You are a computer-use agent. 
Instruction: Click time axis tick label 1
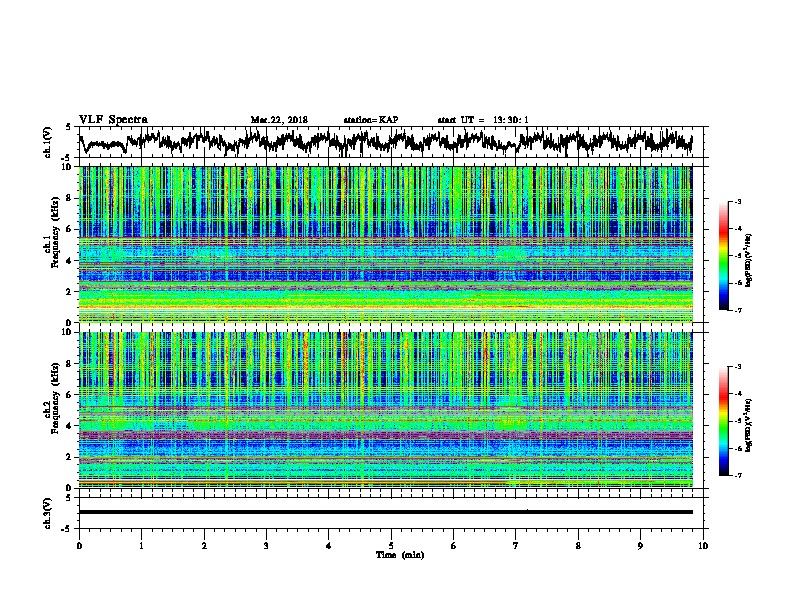coord(141,546)
